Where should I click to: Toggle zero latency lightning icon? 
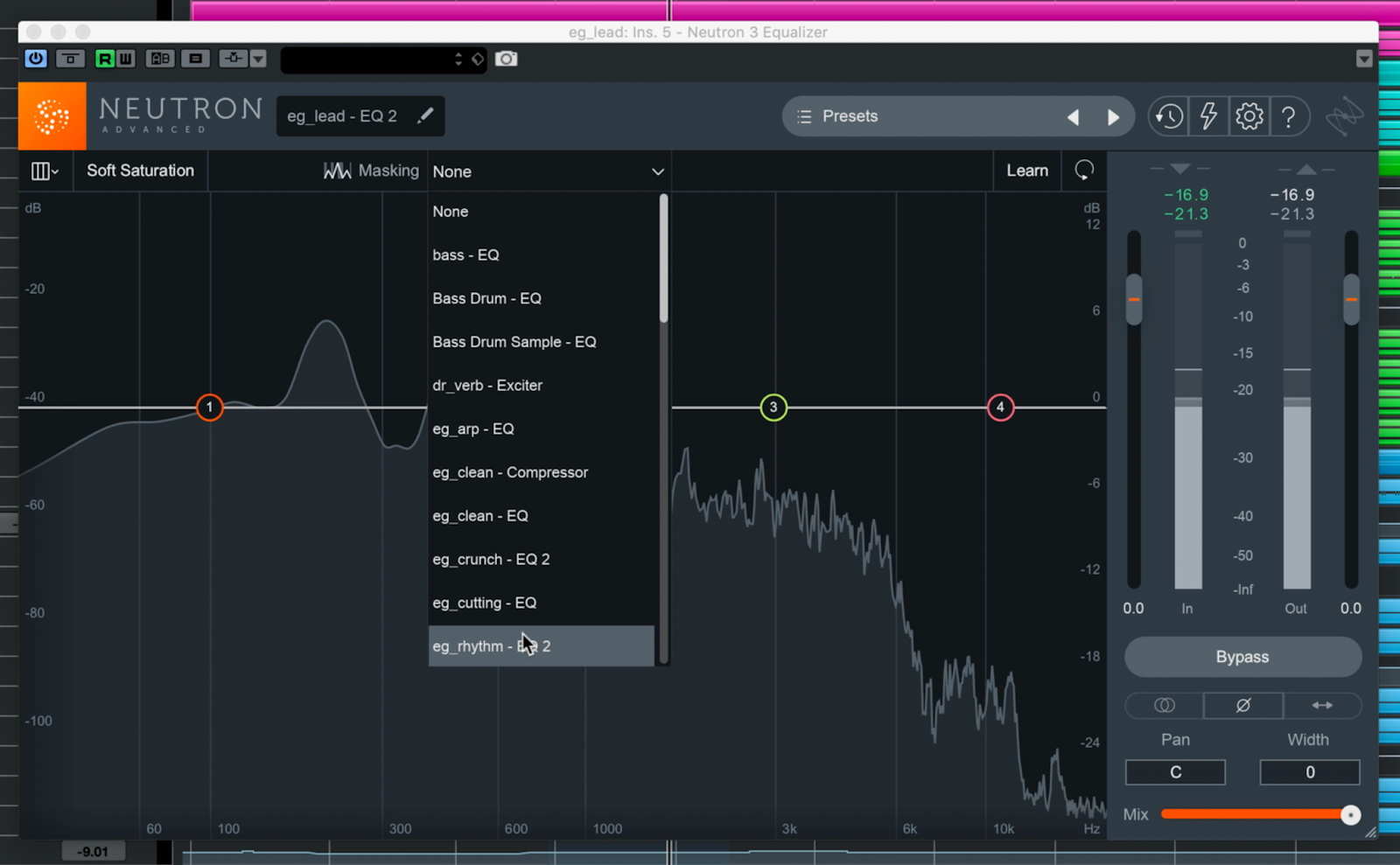pos(1208,116)
